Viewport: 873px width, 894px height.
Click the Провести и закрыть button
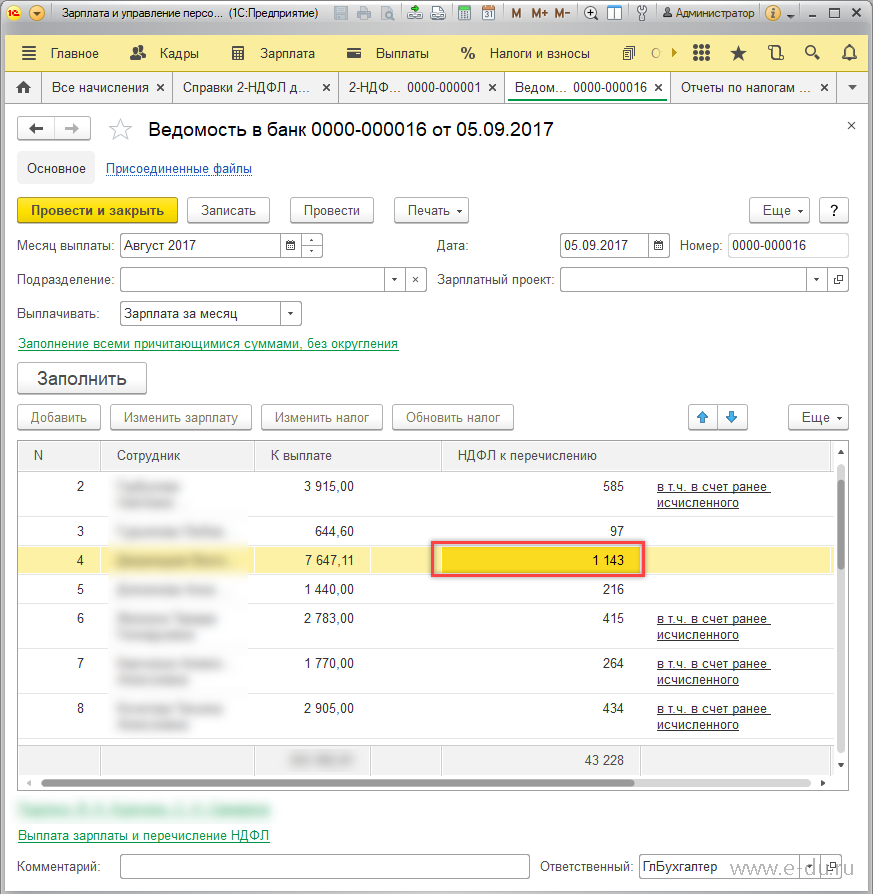point(98,210)
